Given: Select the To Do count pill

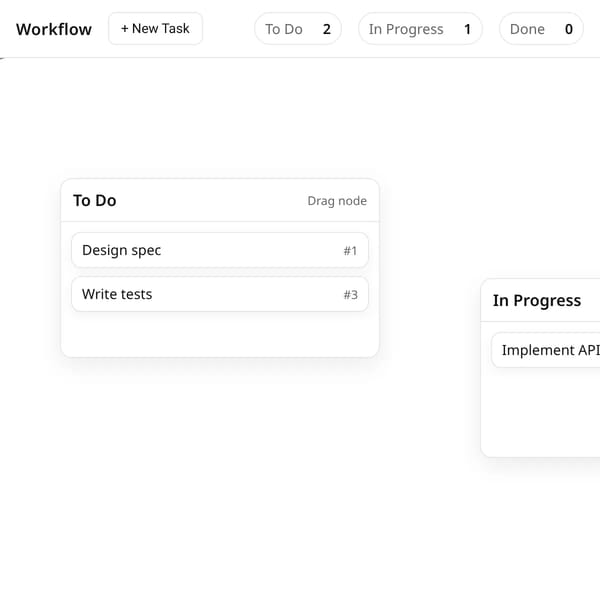Looking at the screenshot, I should pos(298,29).
